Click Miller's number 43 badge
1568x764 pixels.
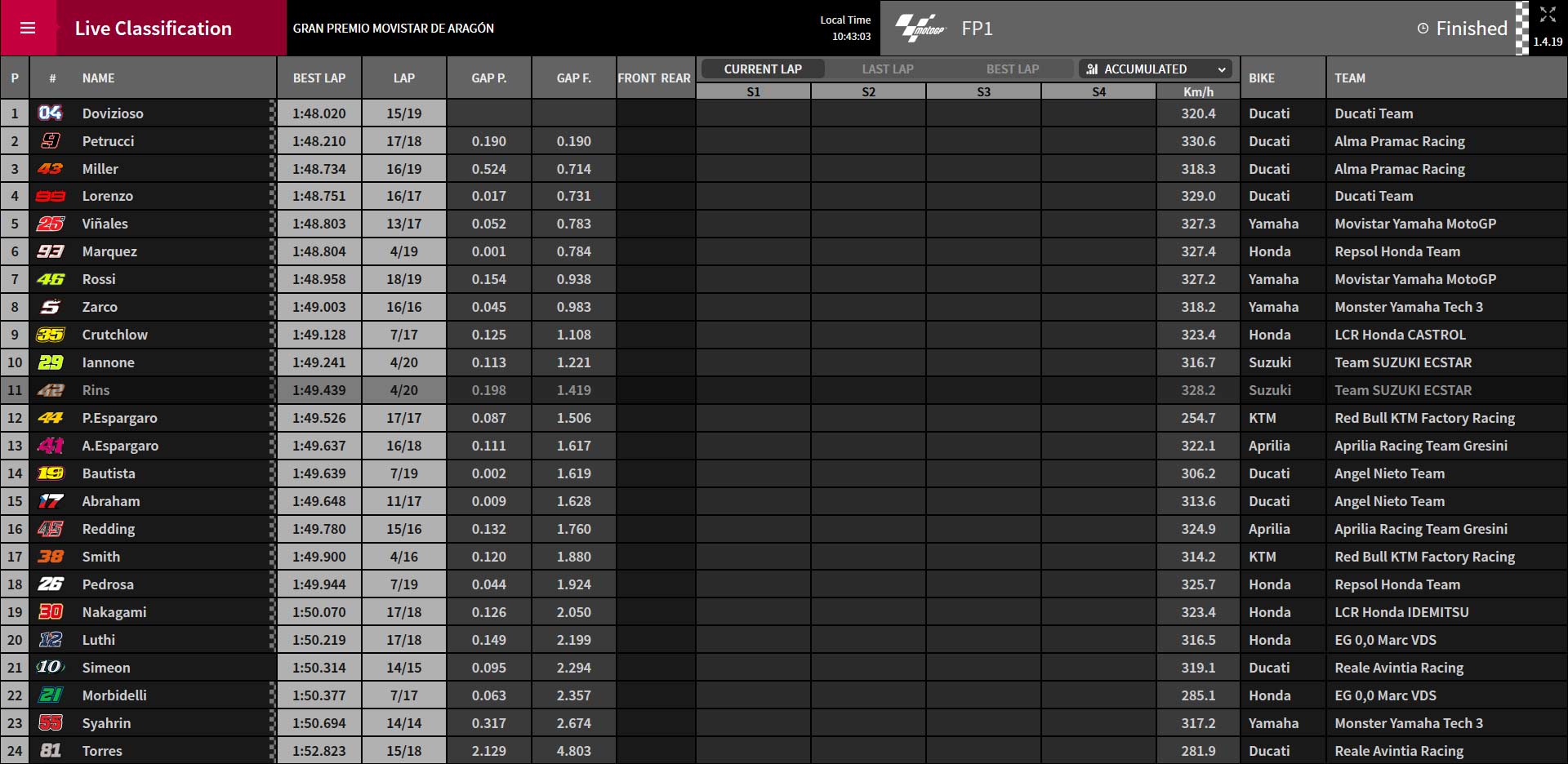(50, 168)
